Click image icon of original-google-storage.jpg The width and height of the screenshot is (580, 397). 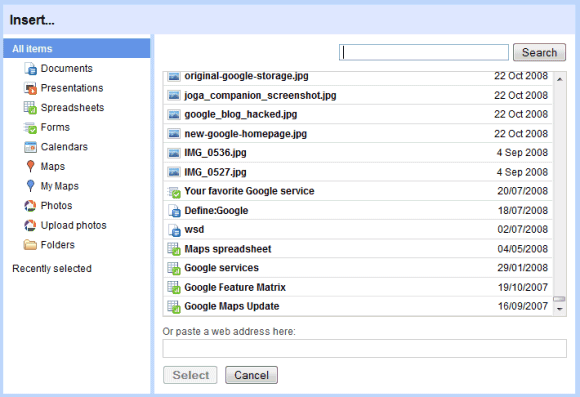173,76
